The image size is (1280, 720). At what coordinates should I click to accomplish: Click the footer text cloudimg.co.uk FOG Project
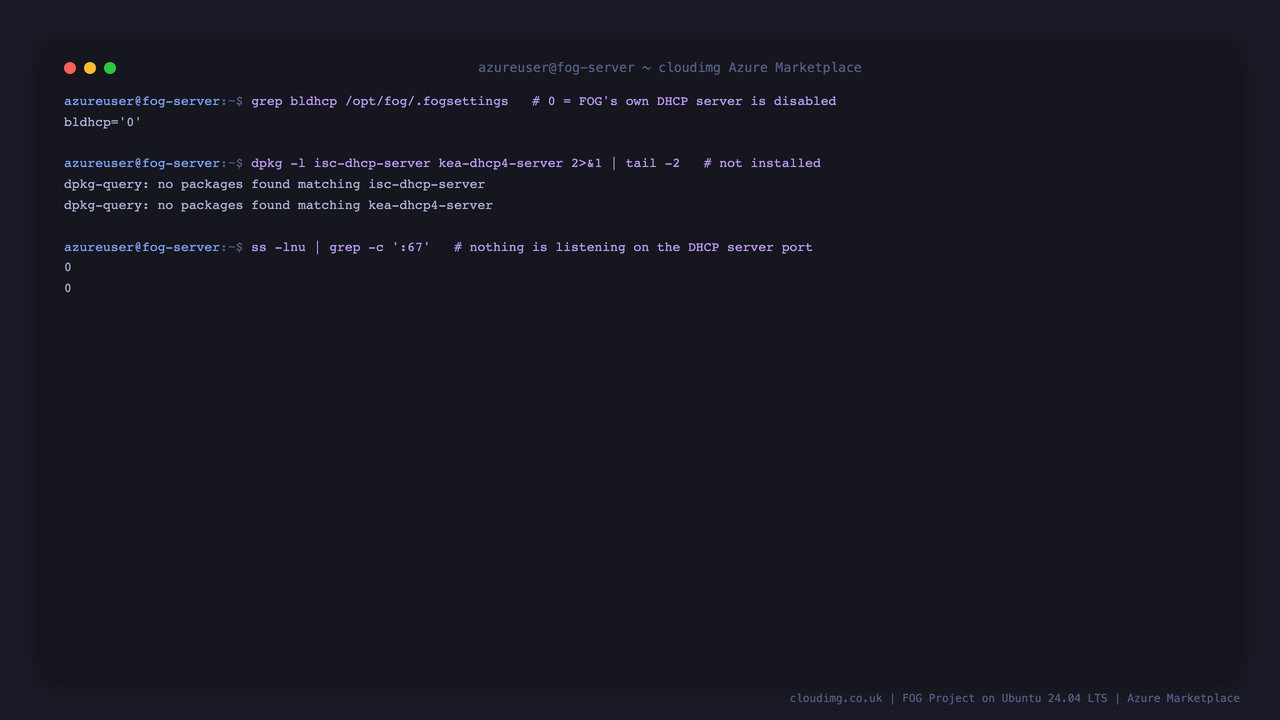pyautogui.click(x=1015, y=698)
